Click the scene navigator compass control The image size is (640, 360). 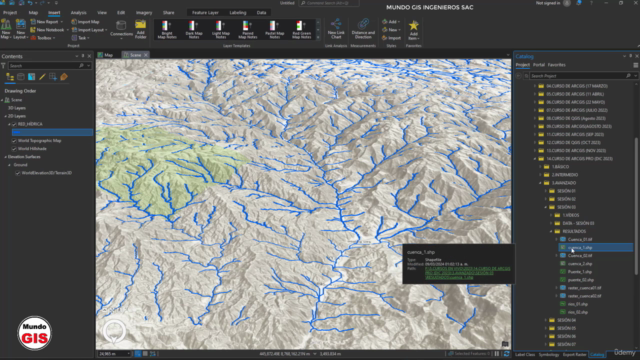tap(114, 331)
